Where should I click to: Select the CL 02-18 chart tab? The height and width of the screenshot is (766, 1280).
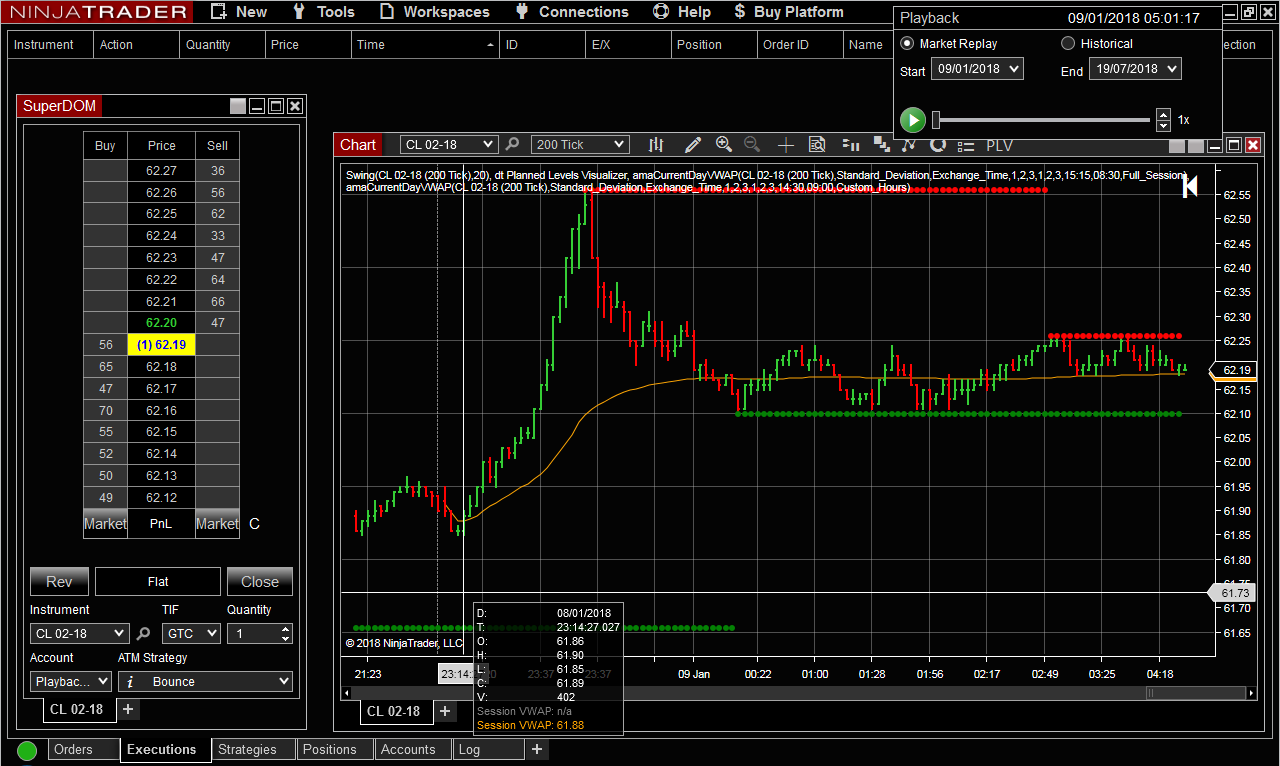coord(397,711)
